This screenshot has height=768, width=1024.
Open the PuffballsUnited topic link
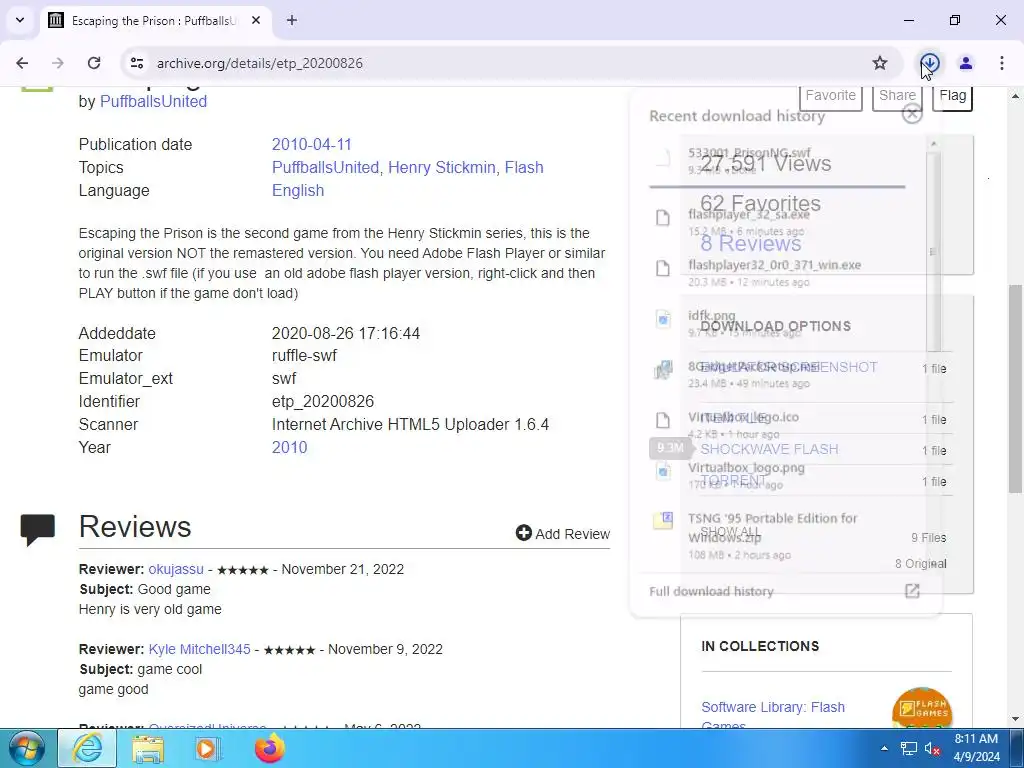(x=325, y=167)
